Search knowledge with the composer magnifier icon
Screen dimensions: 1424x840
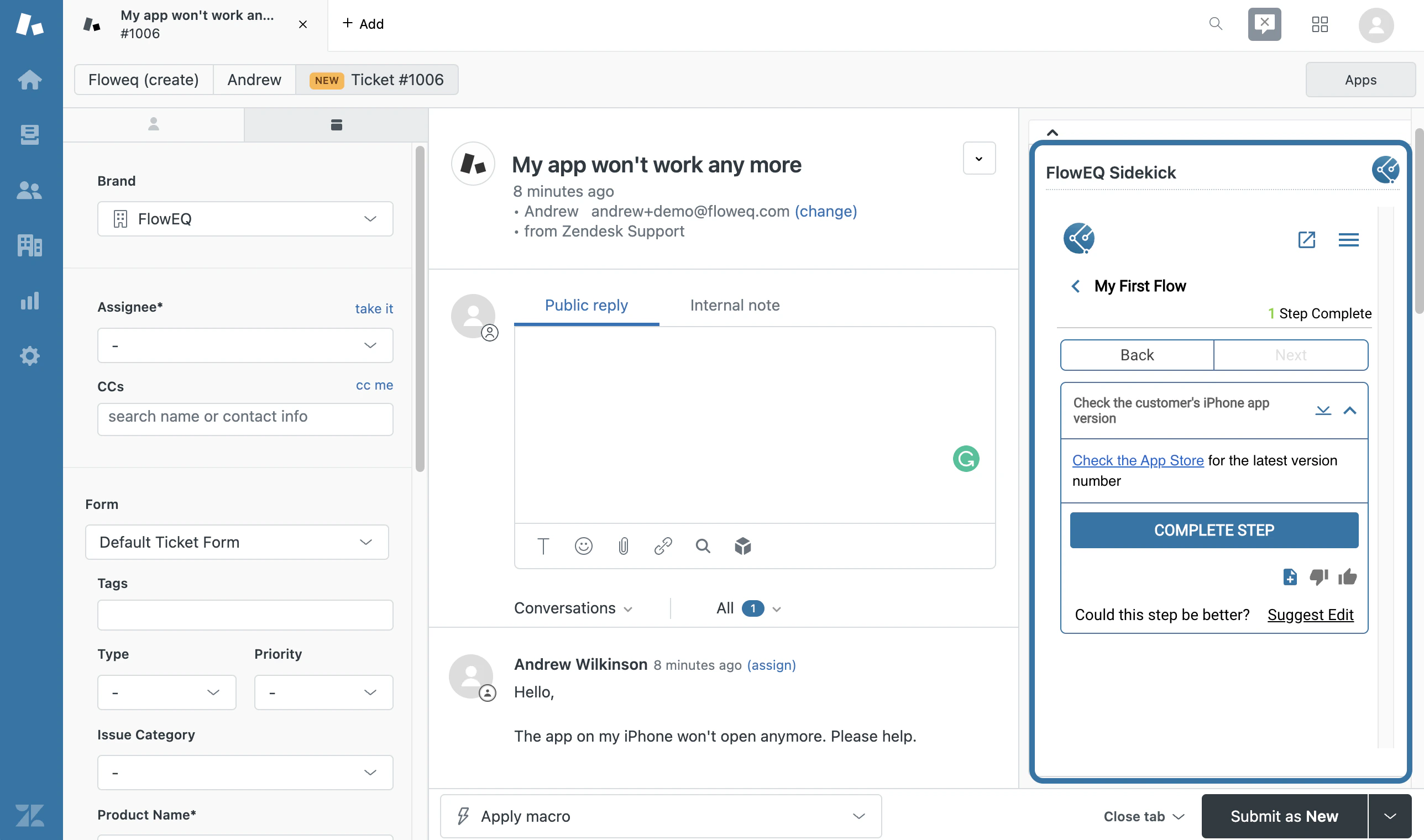point(703,545)
